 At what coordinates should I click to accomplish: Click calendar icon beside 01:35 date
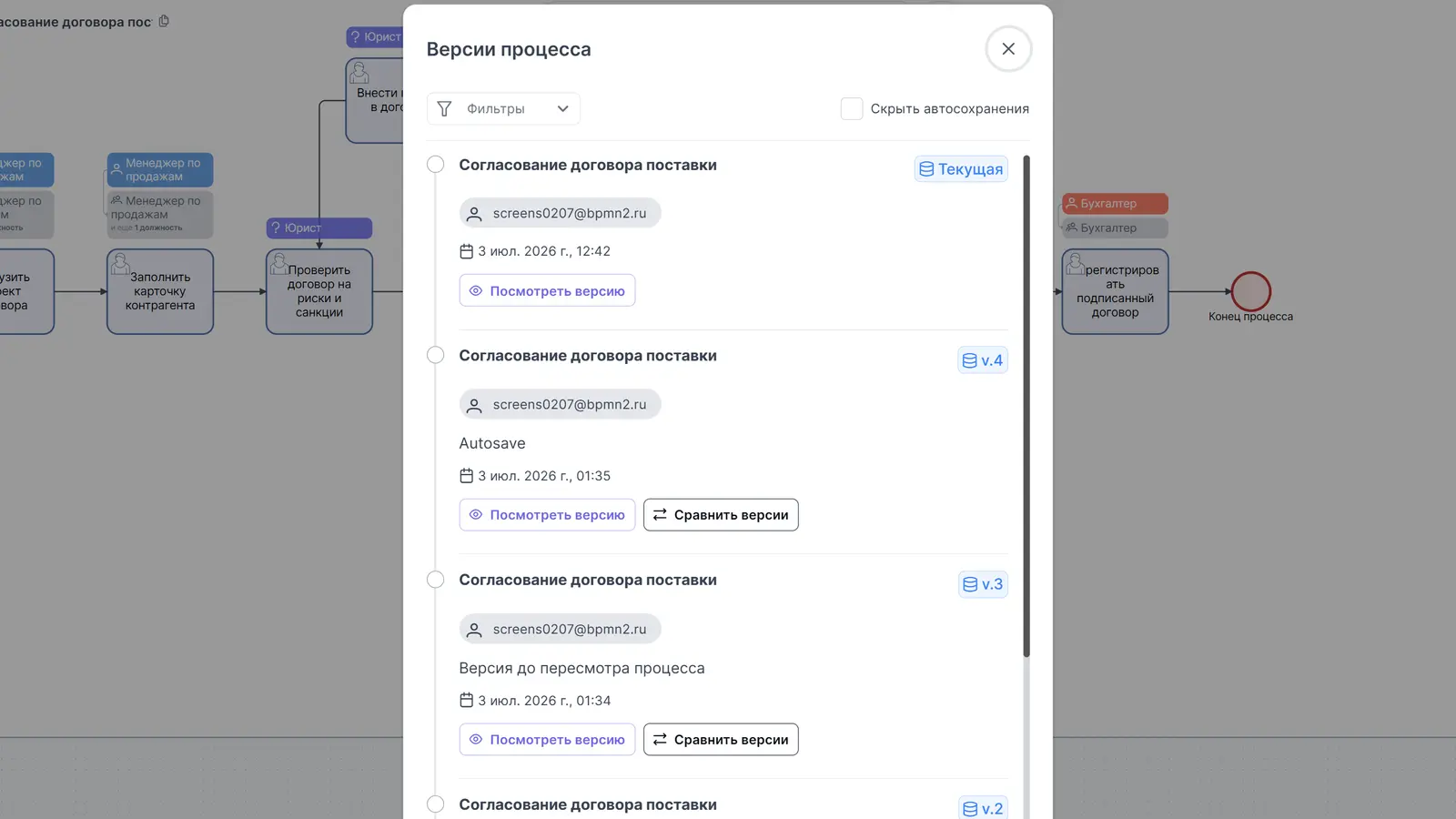click(x=467, y=475)
